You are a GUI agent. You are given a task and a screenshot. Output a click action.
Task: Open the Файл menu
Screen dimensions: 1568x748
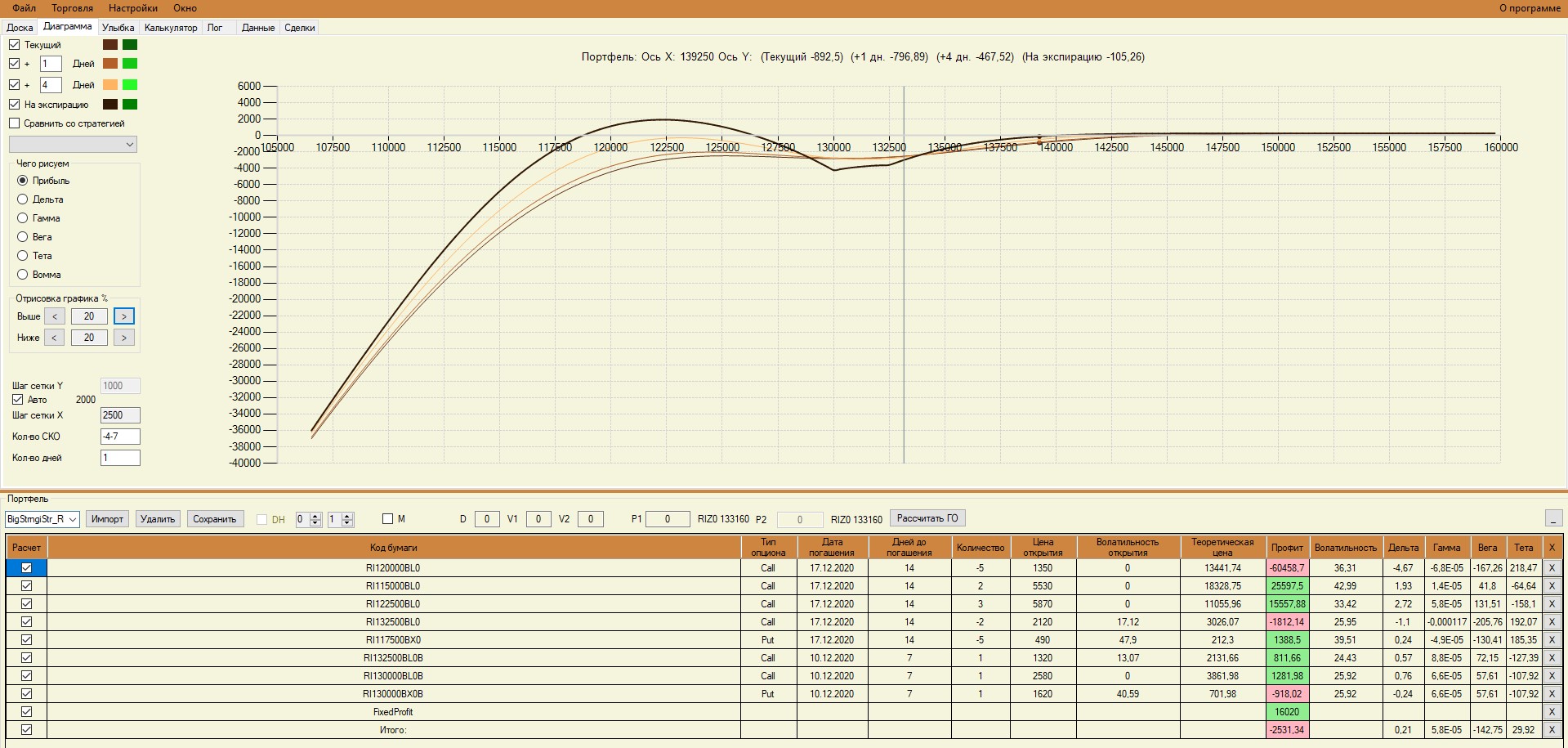(25, 8)
